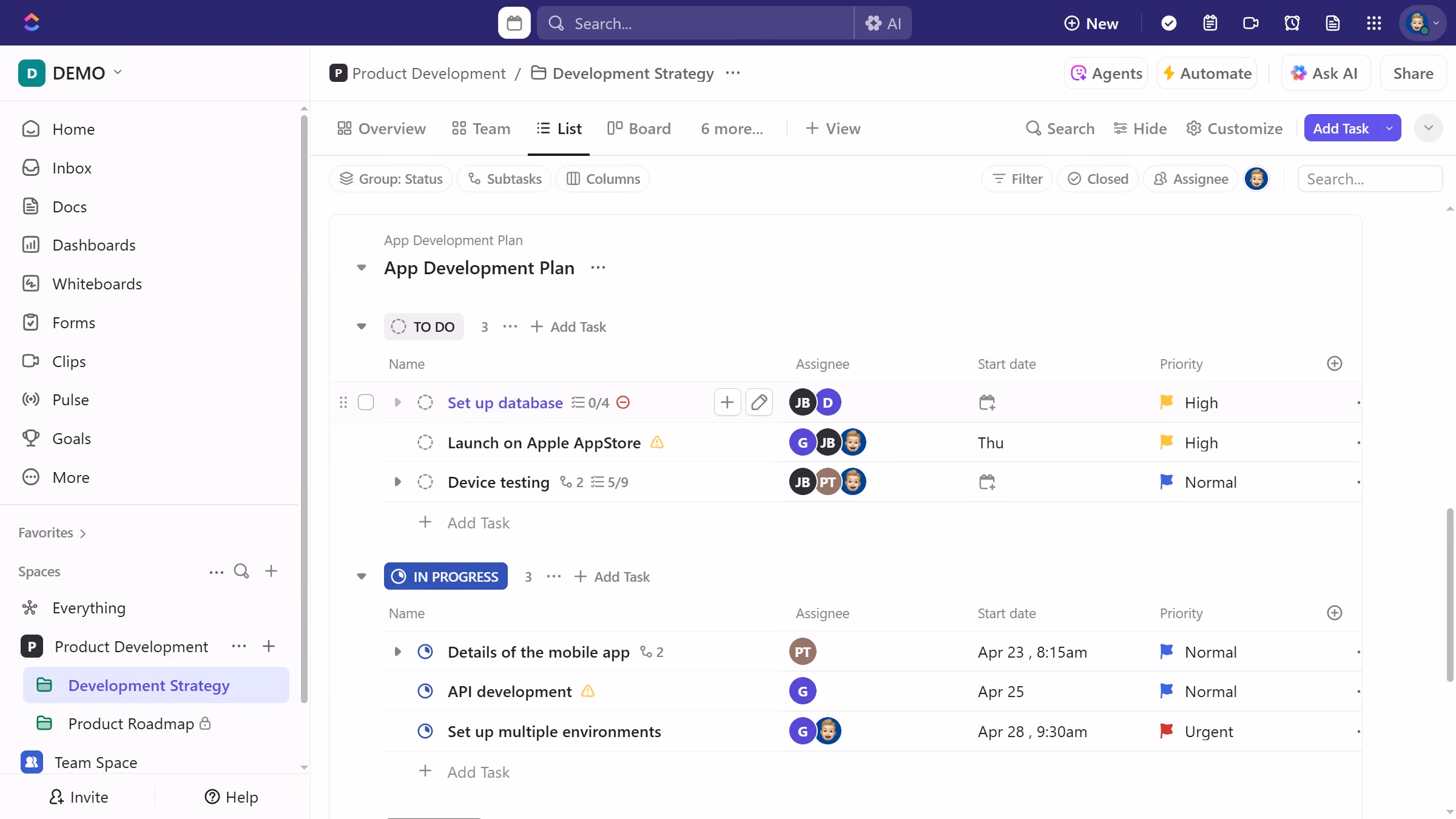This screenshot has width=1456, height=819.
Task: Toggle the Closed tasks filter
Action: click(1097, 179)
